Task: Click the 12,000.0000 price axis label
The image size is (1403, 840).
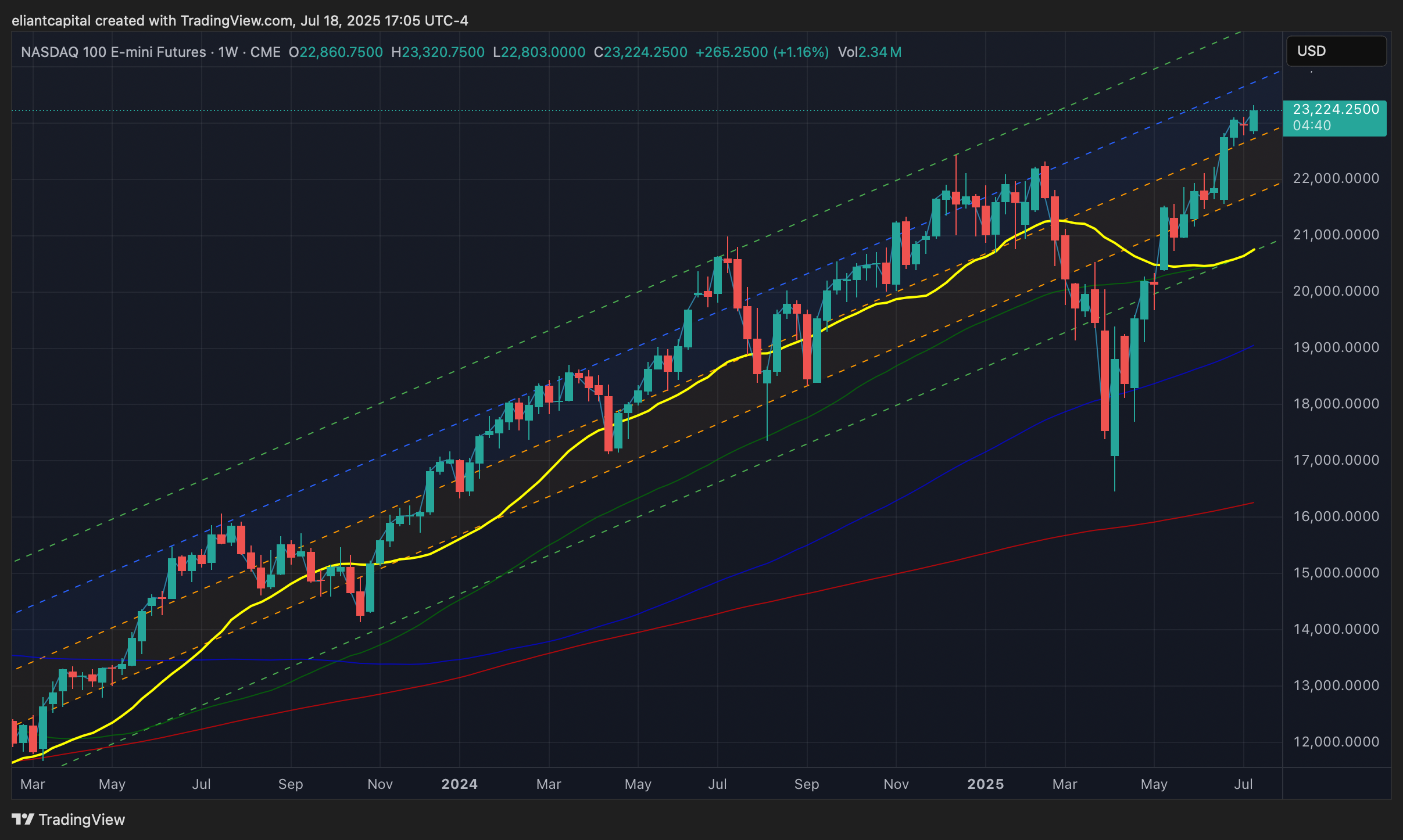Action: click(1336, 742)
